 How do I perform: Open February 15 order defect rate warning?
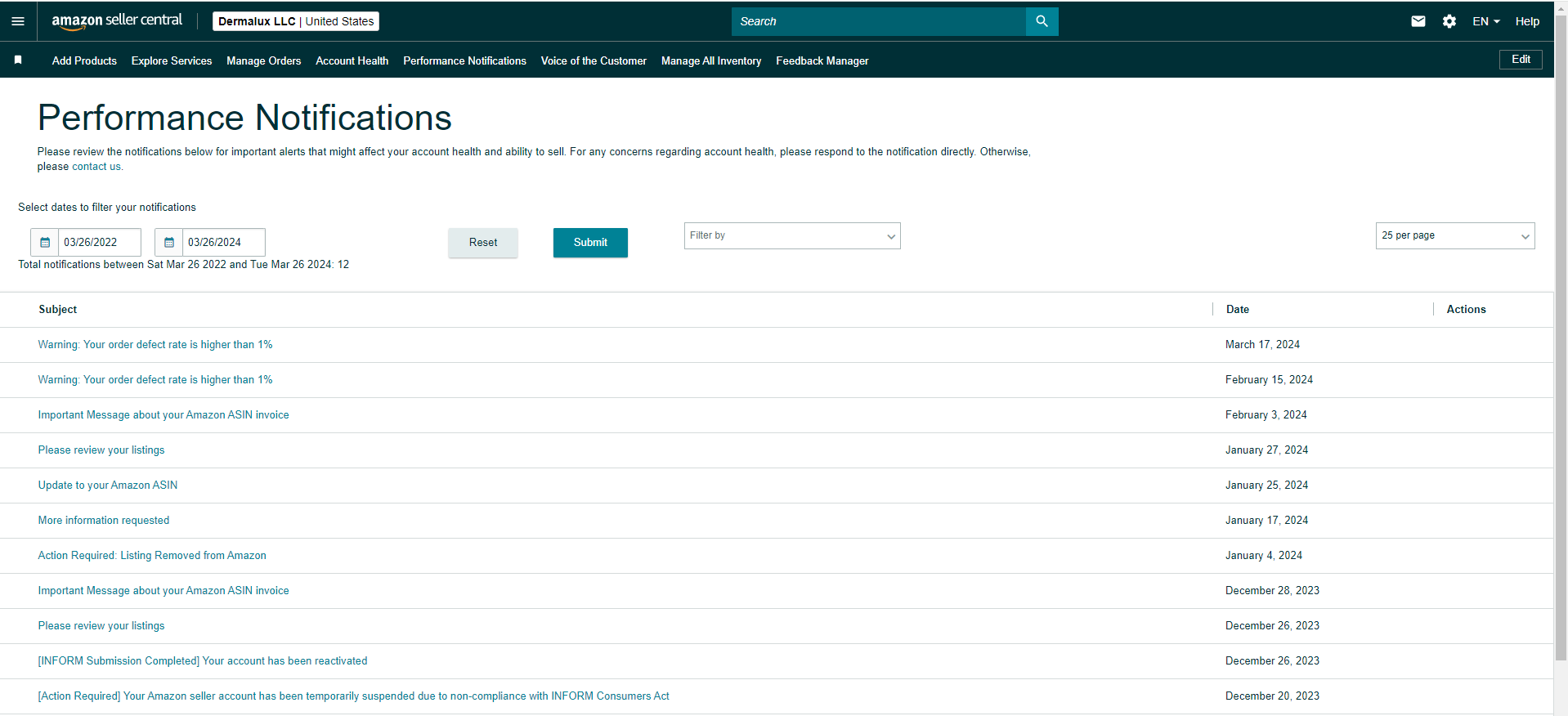point(155,380)
